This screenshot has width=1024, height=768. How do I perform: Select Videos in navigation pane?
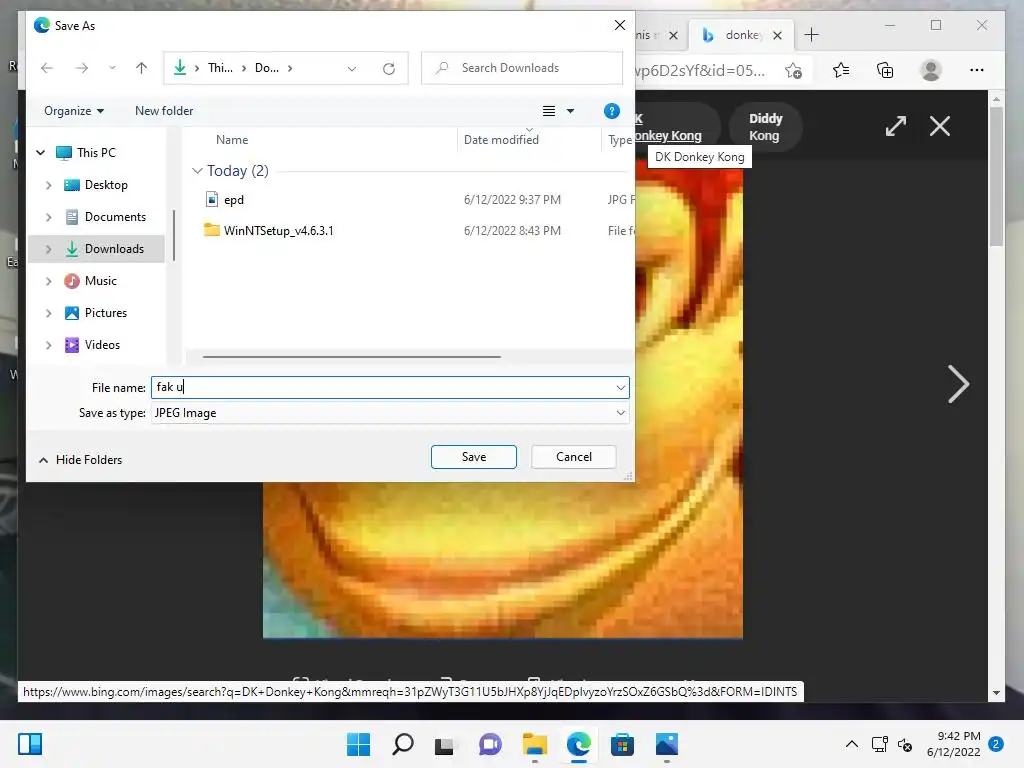tap(92, 345)
